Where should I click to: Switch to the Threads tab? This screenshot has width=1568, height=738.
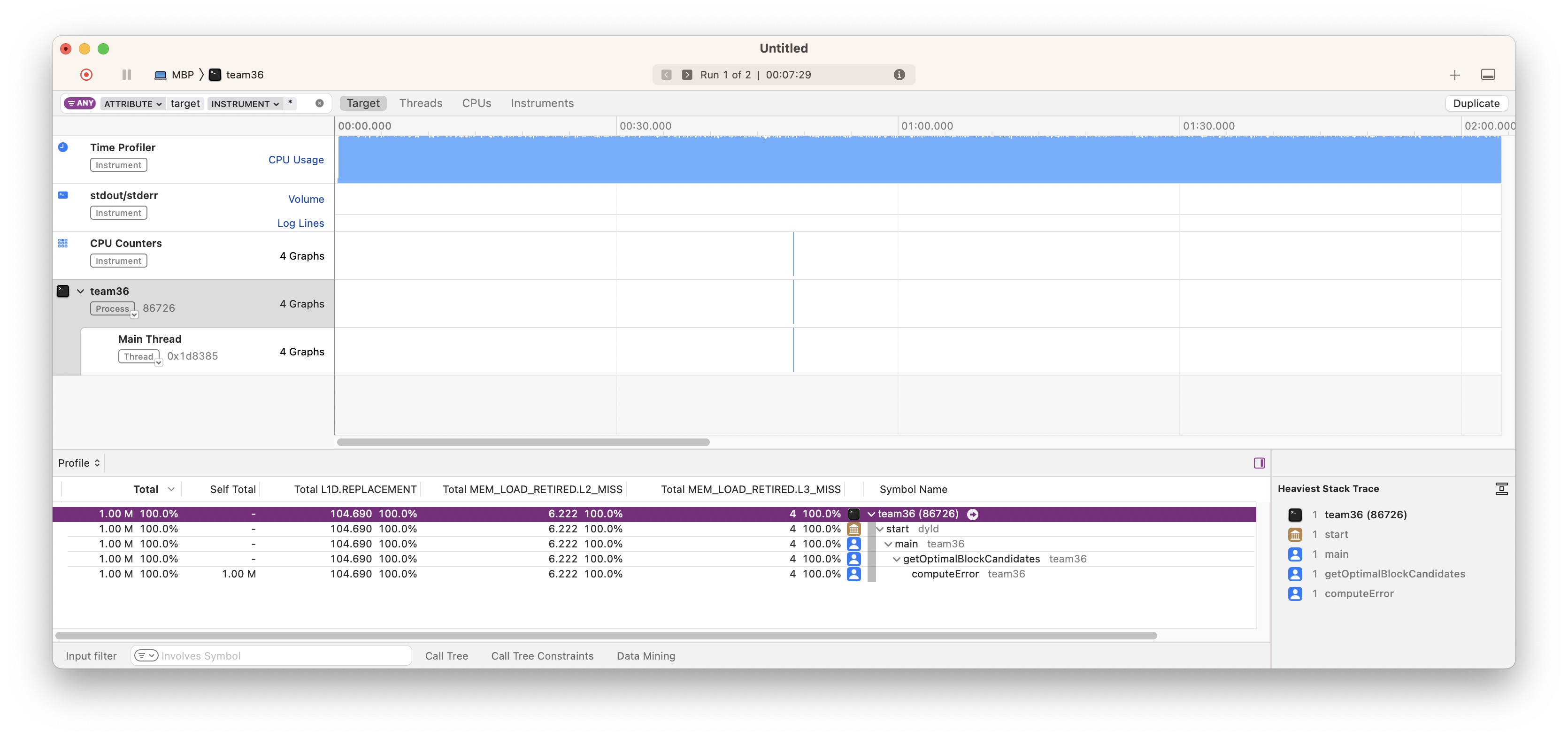421,103
